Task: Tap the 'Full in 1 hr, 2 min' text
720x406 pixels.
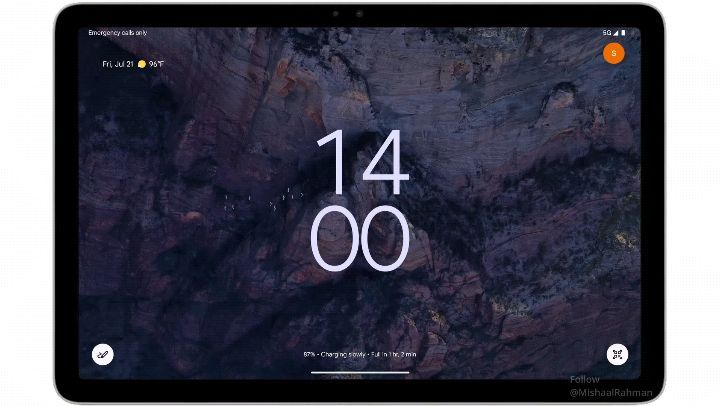Action: (x=395, y=354)
